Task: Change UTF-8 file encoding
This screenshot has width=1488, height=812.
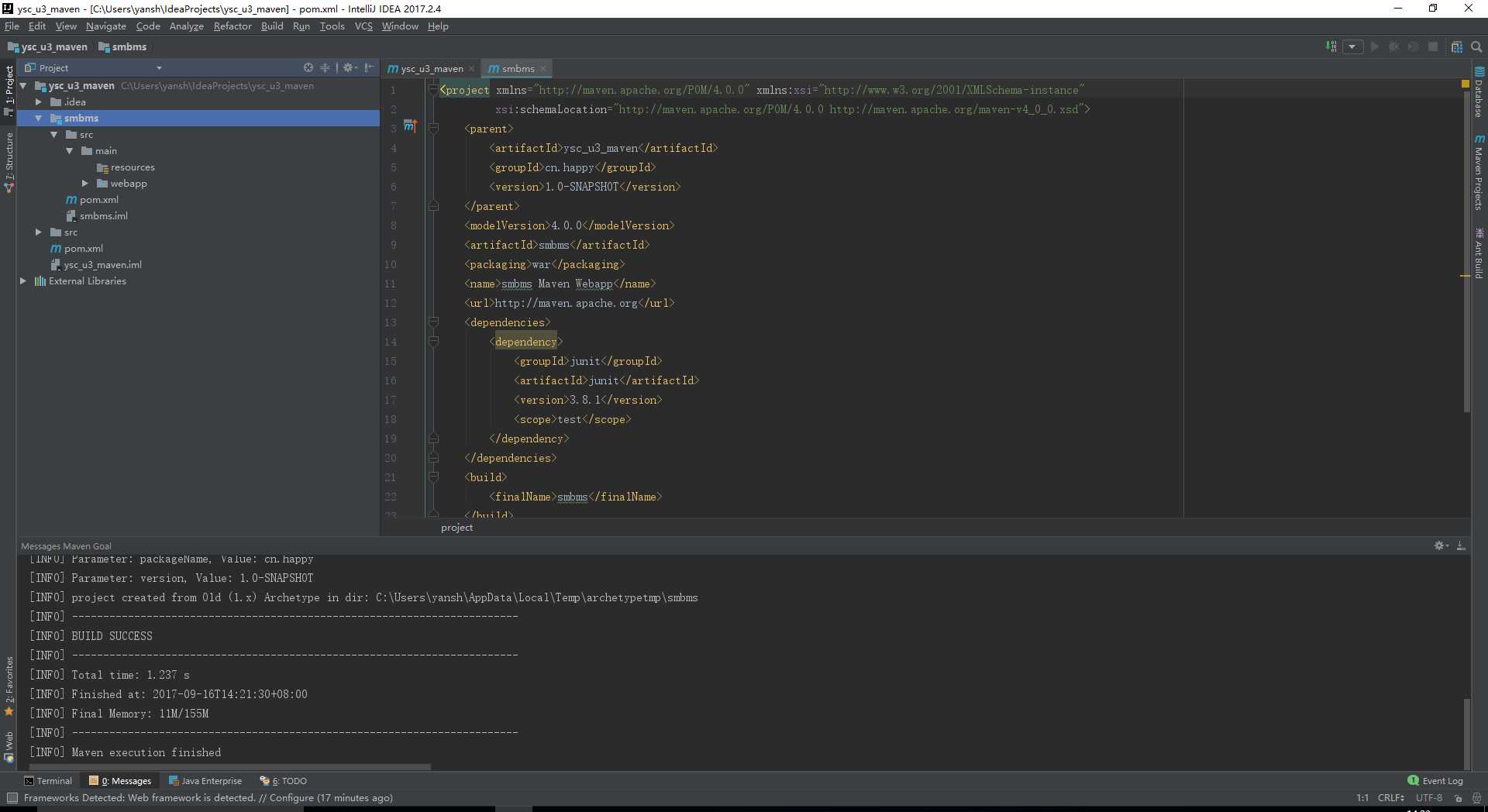Action: point(1429,797)
